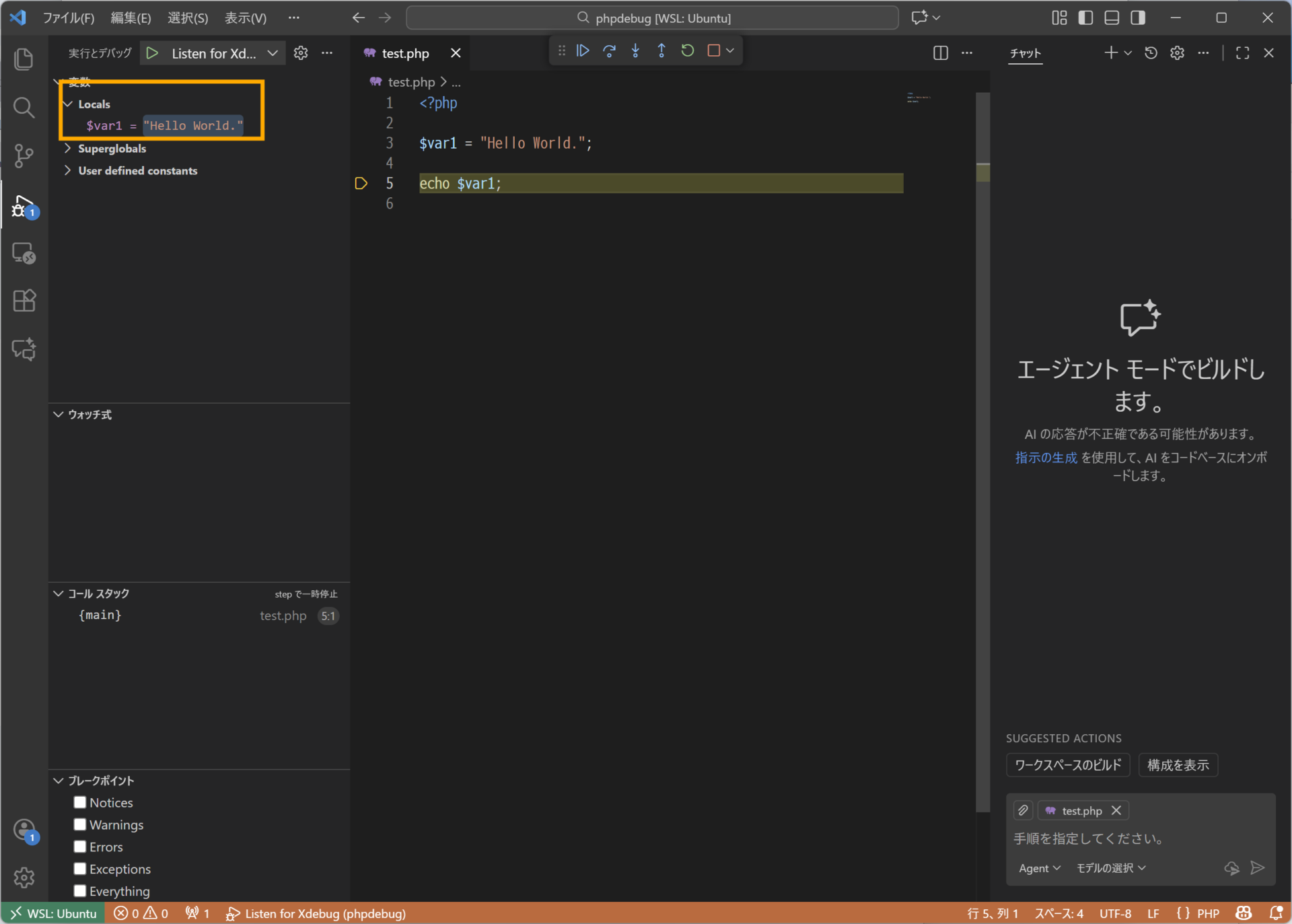Click the ワークスペースのビルド suggested action
Screen dimensions: 1292x924
coord(1067,765)
